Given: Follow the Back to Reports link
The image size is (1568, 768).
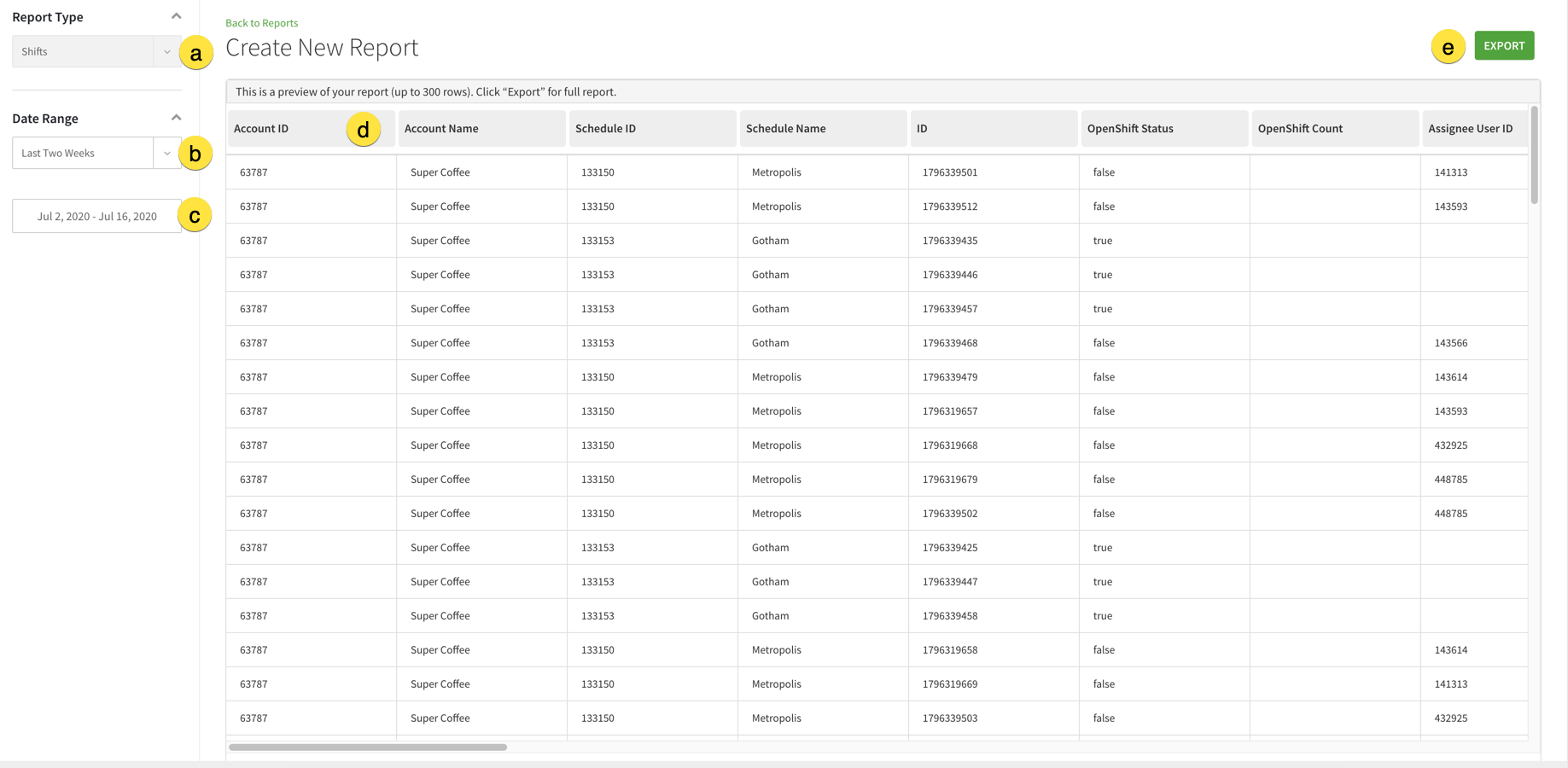Looking at the screenshot, I should click(261, 22).
